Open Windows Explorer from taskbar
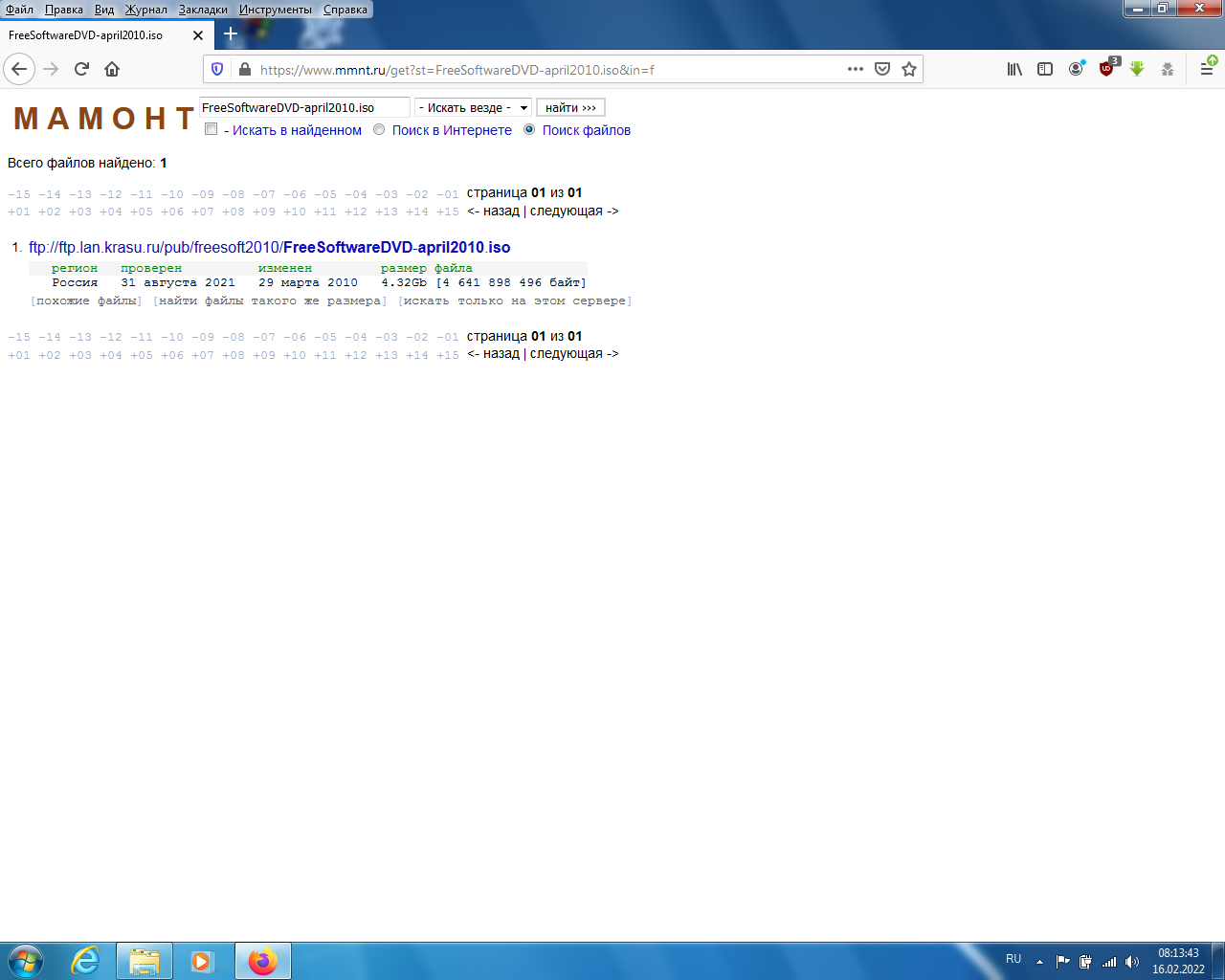 click(x=145, y=961)
